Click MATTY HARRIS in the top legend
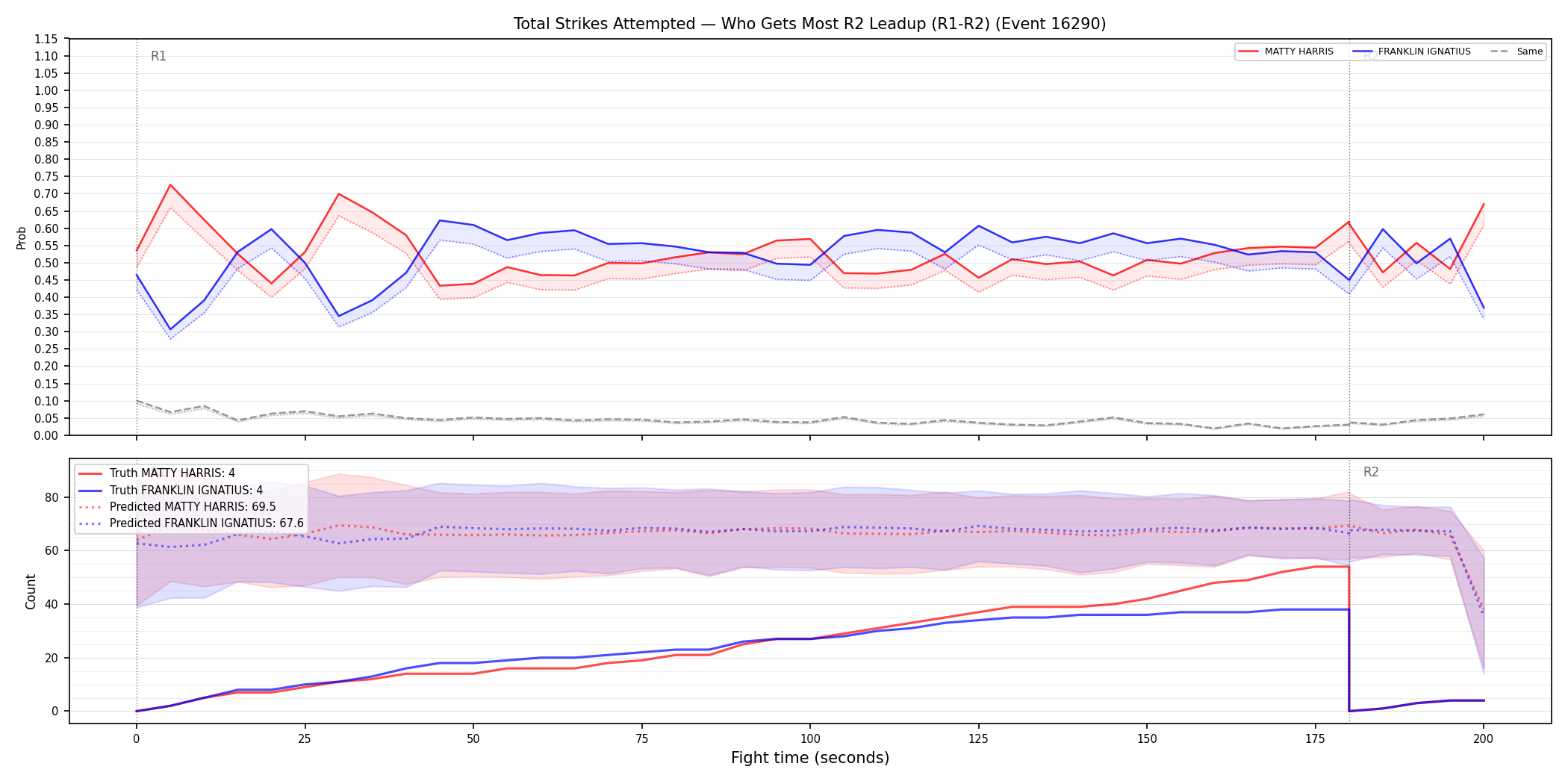Viewport: 1568px width, 784px height. (1298, 52)
